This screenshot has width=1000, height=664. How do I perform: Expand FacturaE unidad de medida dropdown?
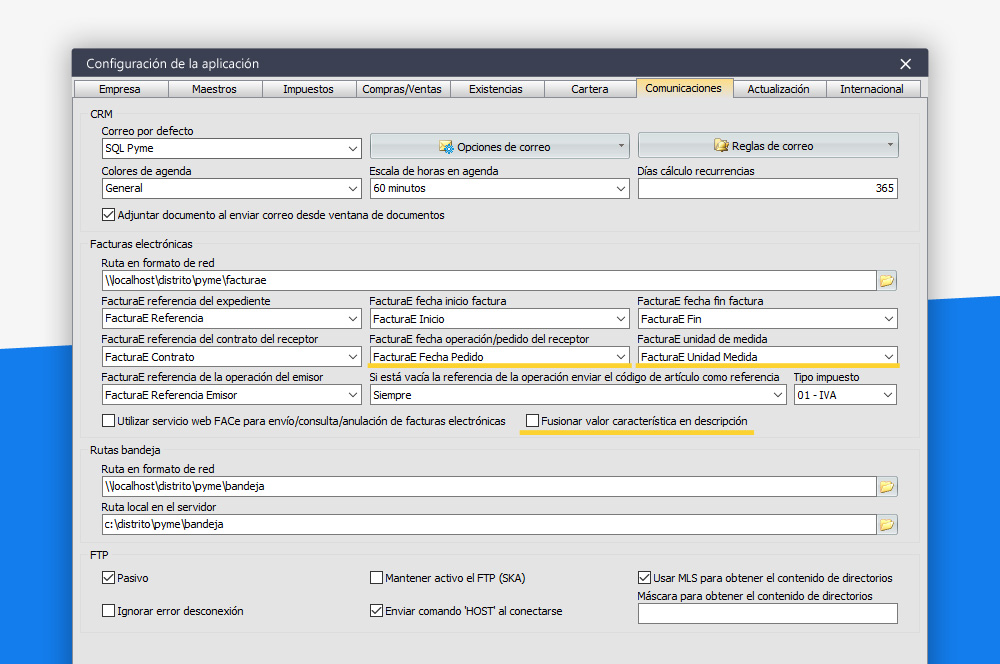click(x=888, y=357)
